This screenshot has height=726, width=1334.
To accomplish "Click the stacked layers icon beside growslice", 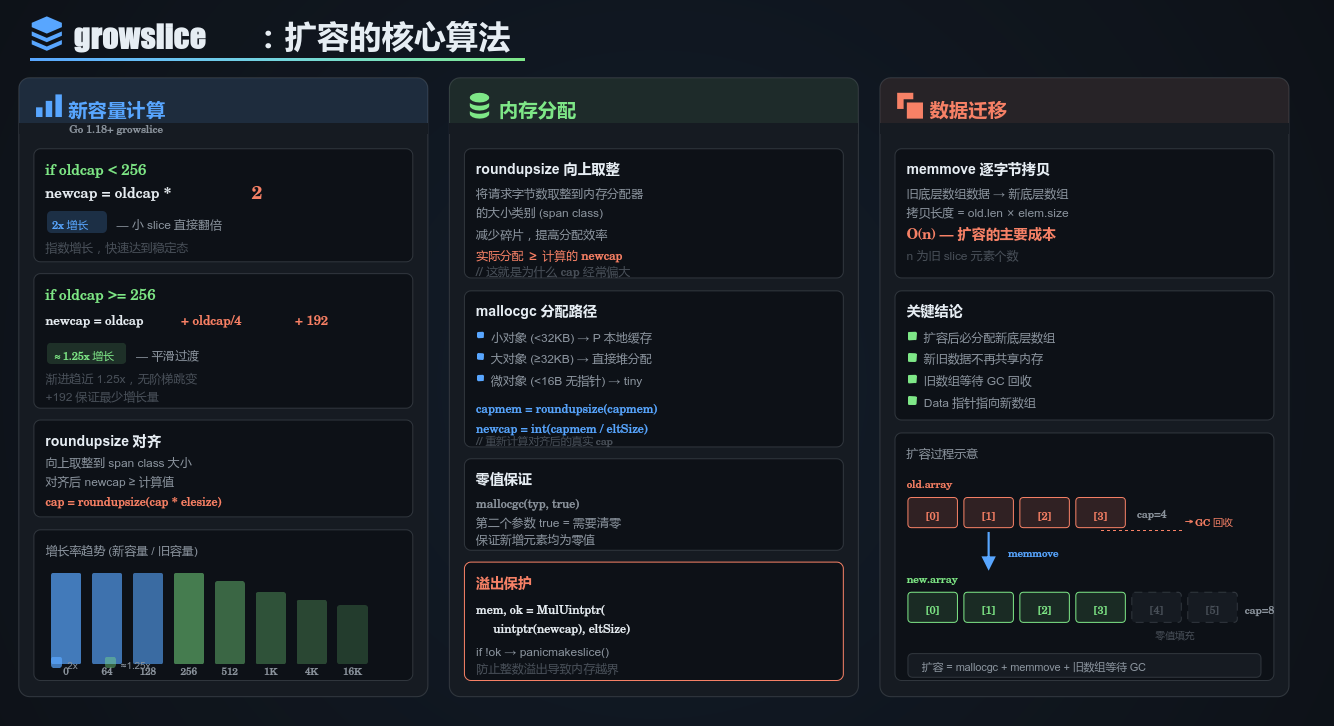I will click(x=46, y=34).
